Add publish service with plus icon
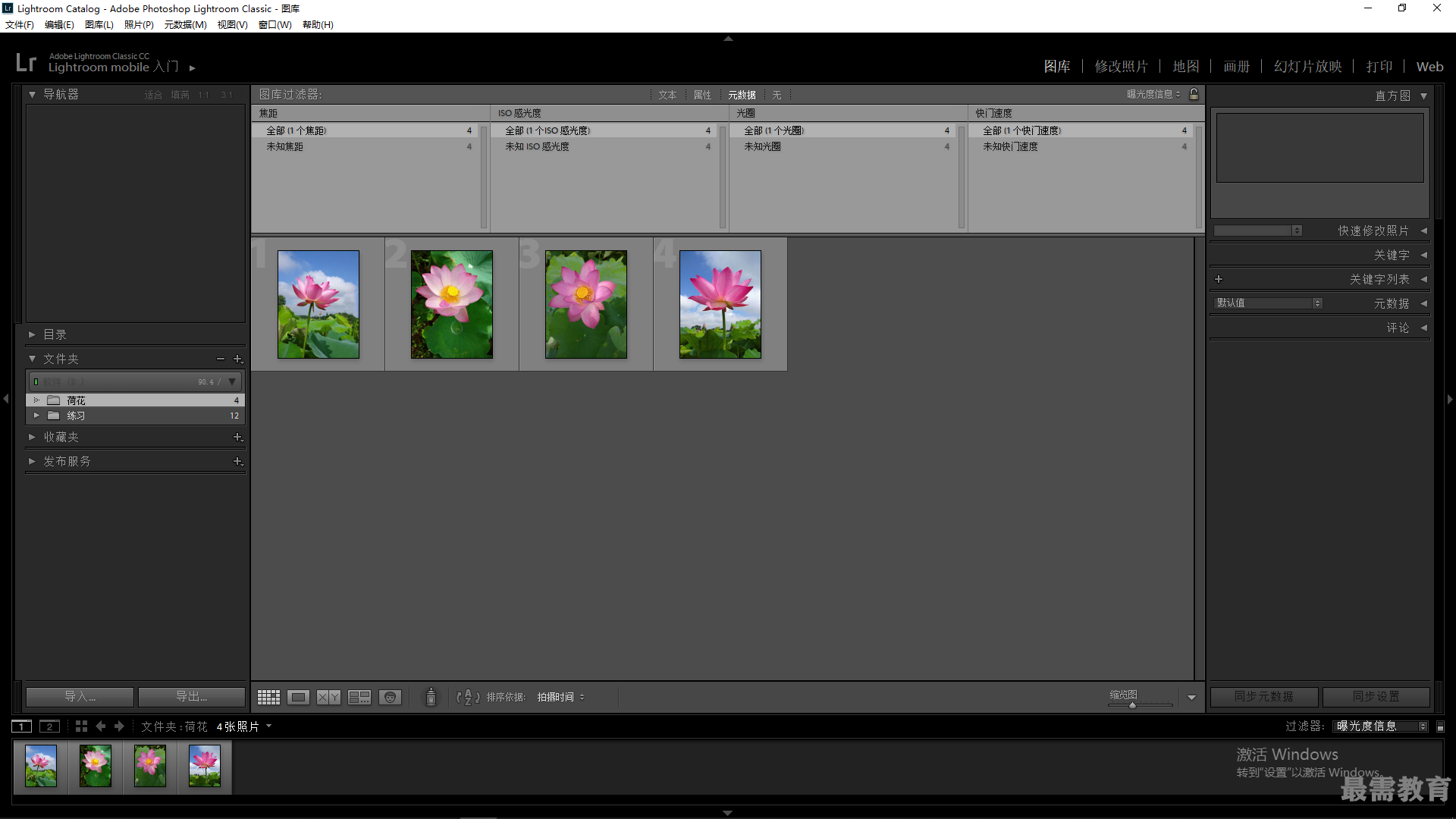 [237, 461]
